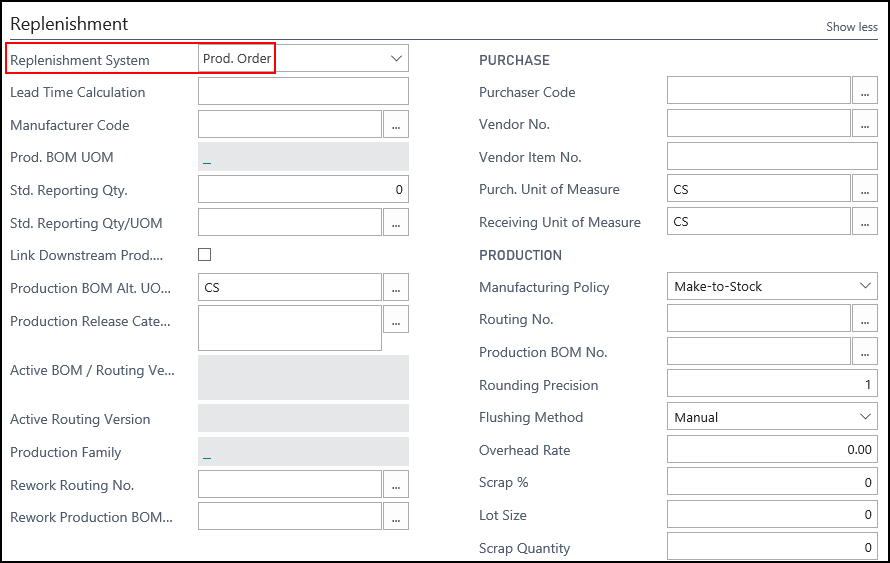
Task: Open Receiving Unit of Measure lookup button
Action: click(x=865, y=222)
